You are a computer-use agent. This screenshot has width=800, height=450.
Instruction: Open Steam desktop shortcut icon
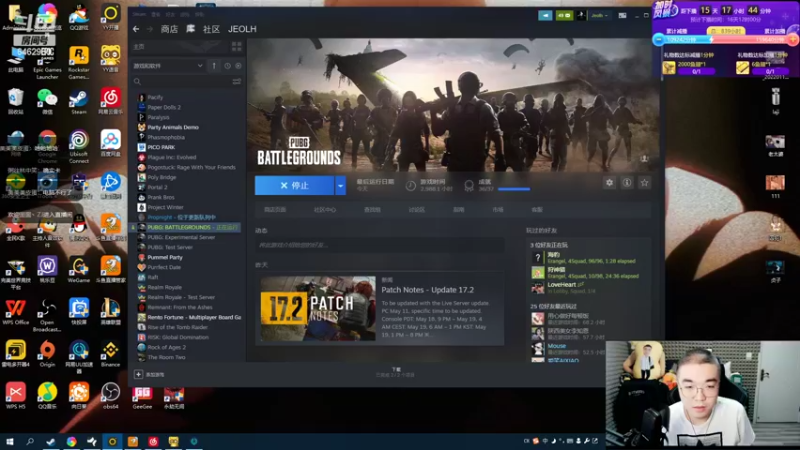coord(79,101)
